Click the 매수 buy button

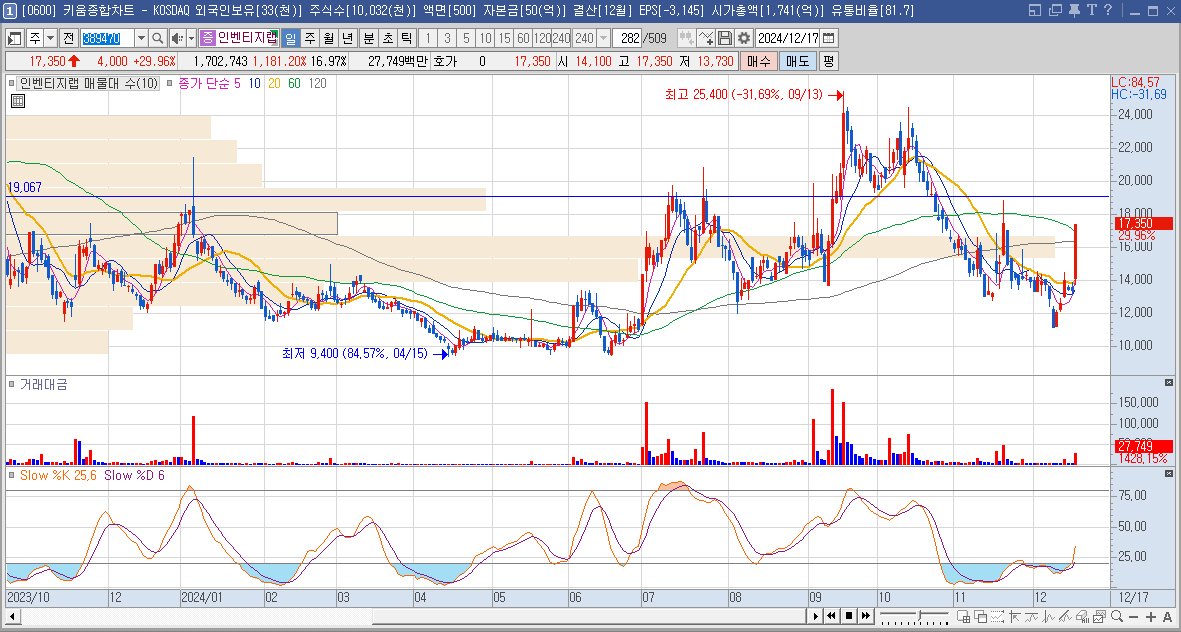tap(758, 61)
